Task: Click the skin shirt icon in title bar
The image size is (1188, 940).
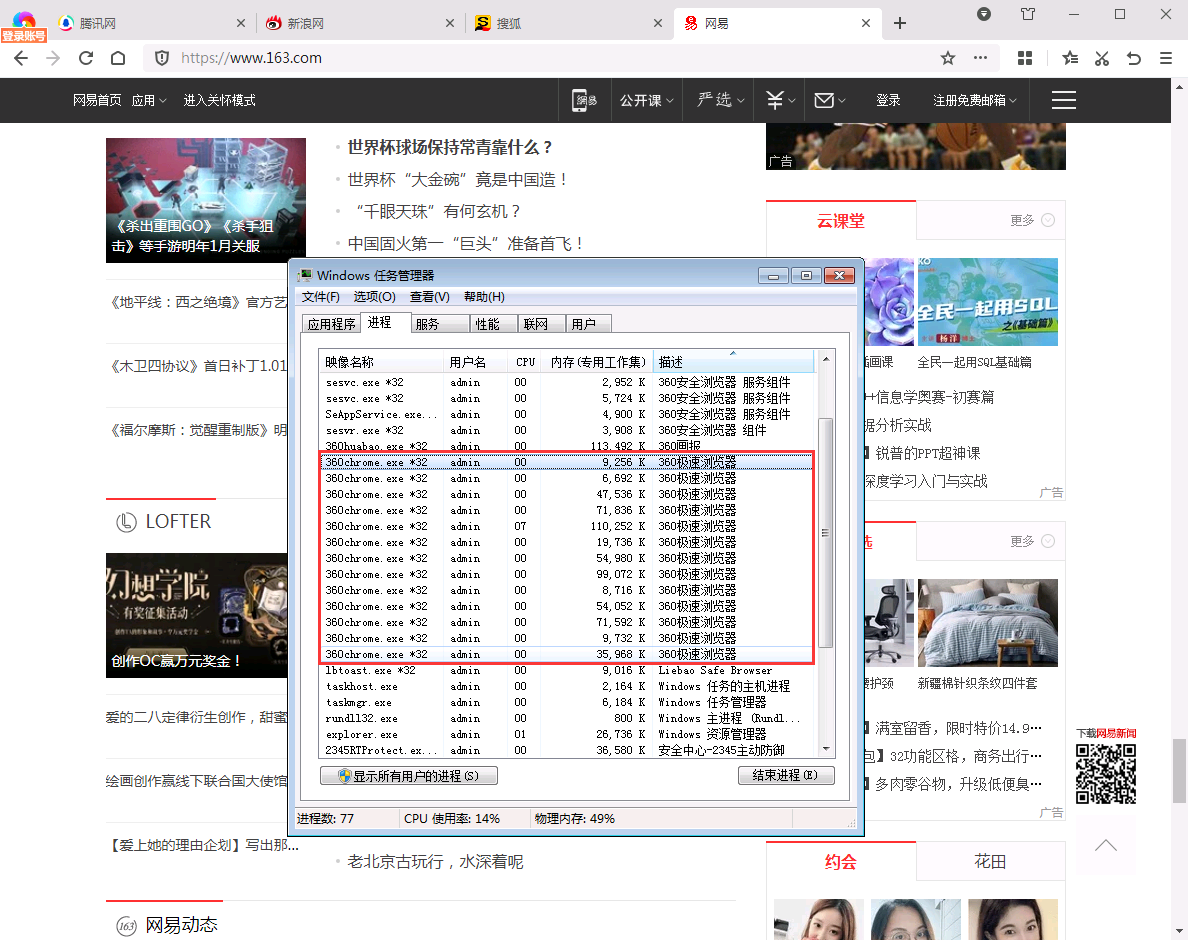Action: point(1027,14)
